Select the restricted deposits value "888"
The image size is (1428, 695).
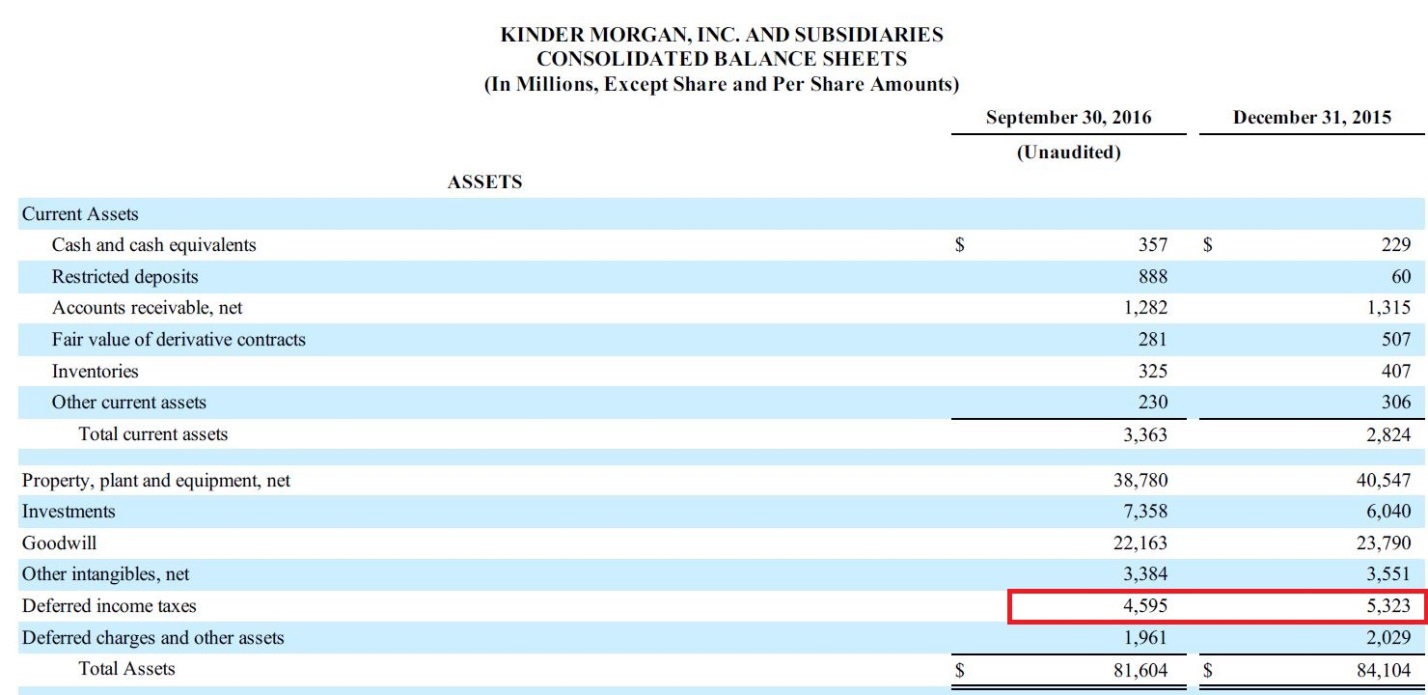click(1152, 276)
